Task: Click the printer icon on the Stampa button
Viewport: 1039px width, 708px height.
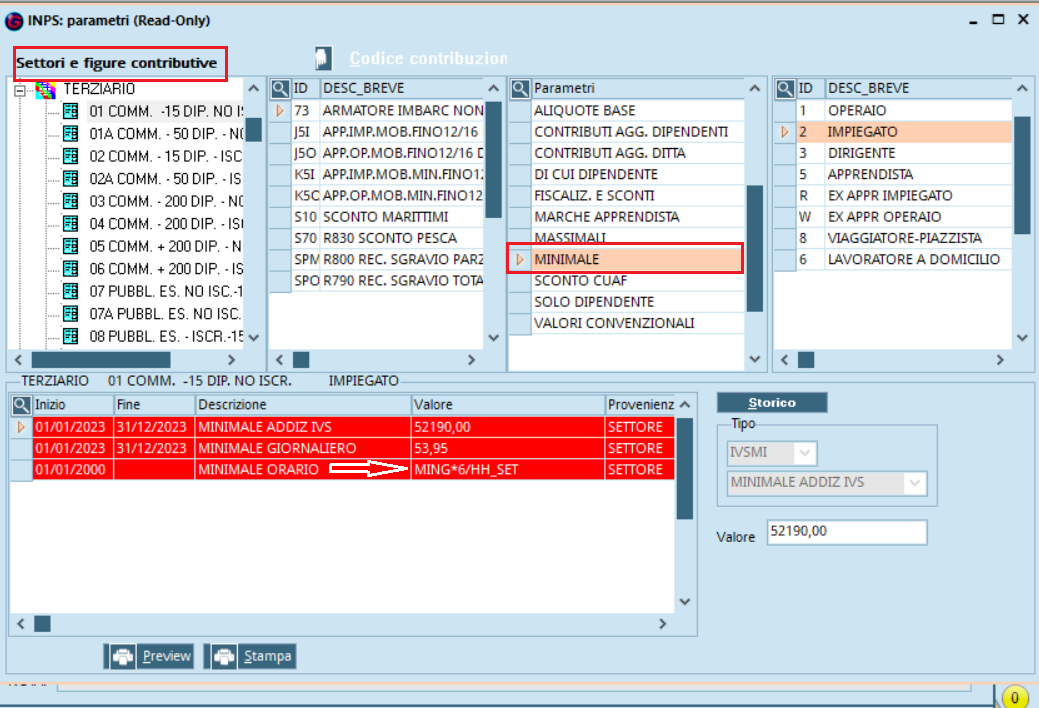Action: pyautogui.click(x=224, y=656)
